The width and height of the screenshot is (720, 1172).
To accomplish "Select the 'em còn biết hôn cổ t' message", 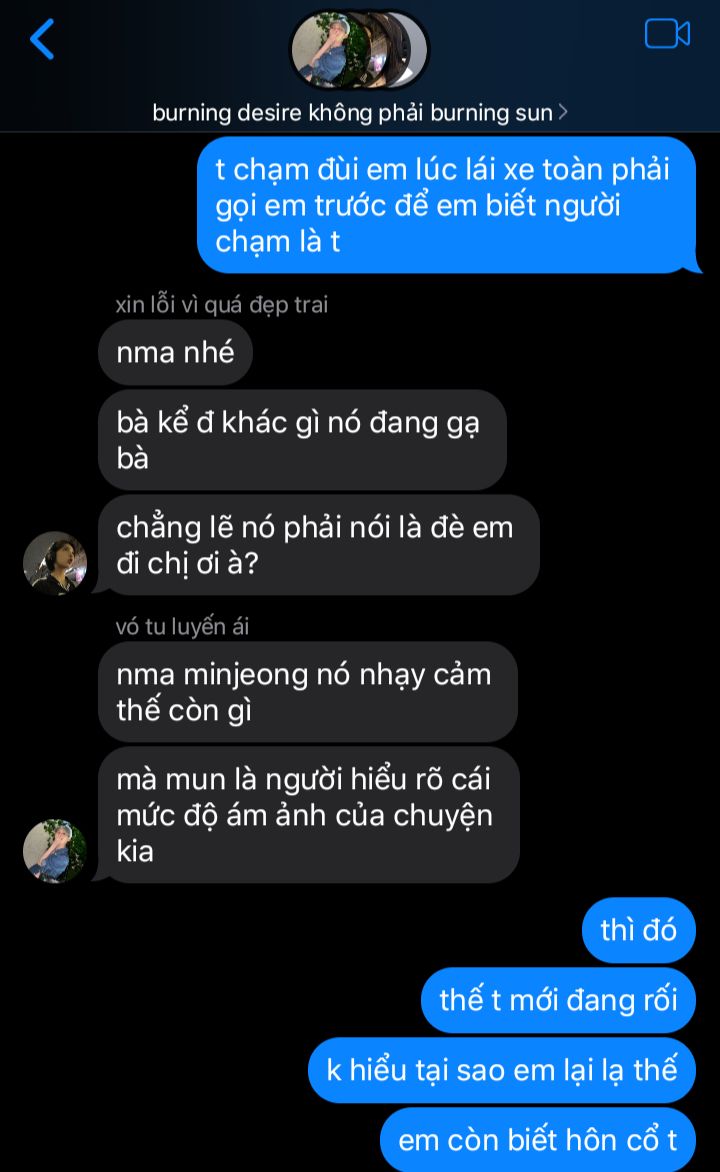I will point(538,1140).
